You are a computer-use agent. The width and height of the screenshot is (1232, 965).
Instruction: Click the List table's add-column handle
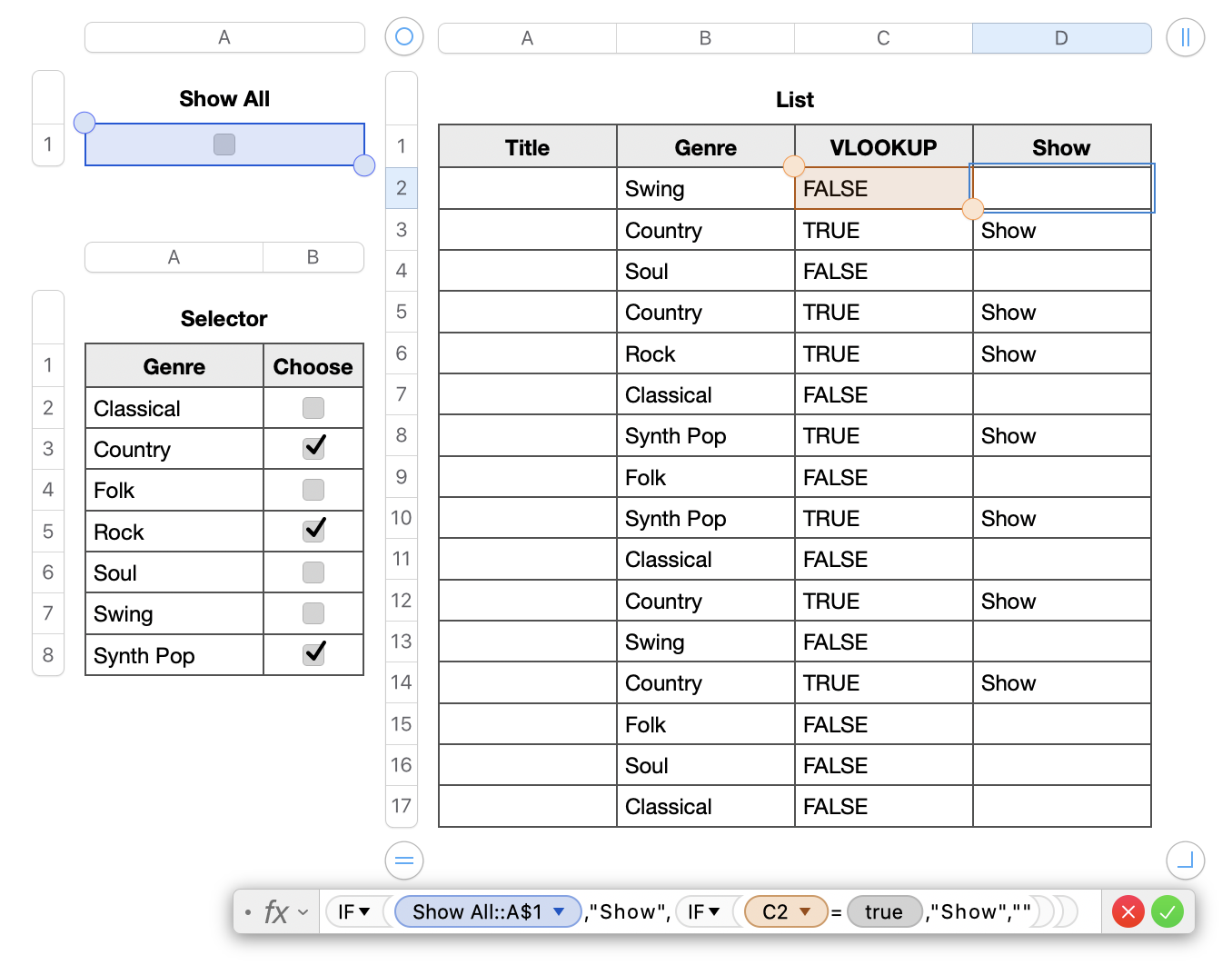[x=1185, y=37]
